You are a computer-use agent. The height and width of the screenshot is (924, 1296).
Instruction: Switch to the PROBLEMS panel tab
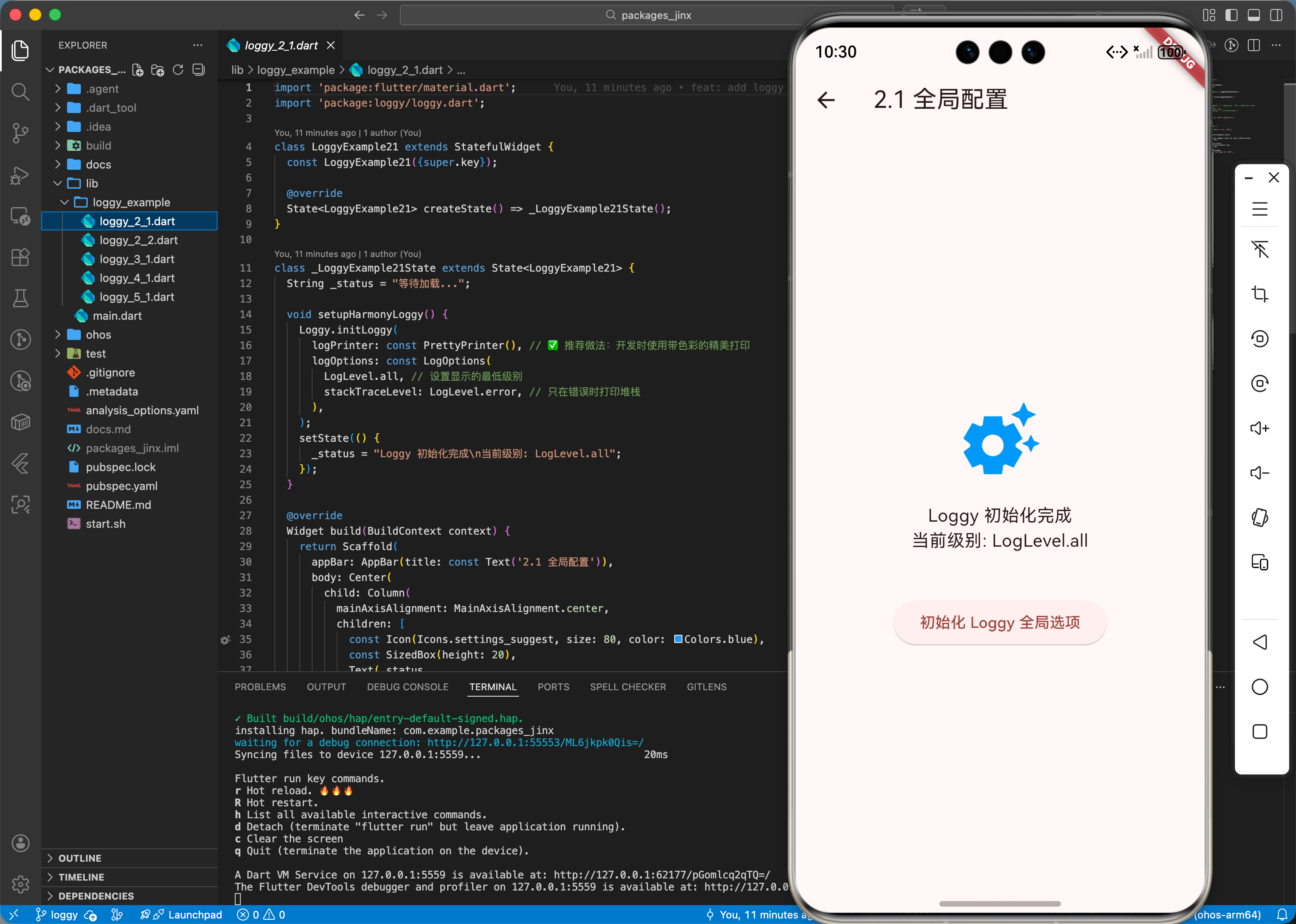click(260, 687)
